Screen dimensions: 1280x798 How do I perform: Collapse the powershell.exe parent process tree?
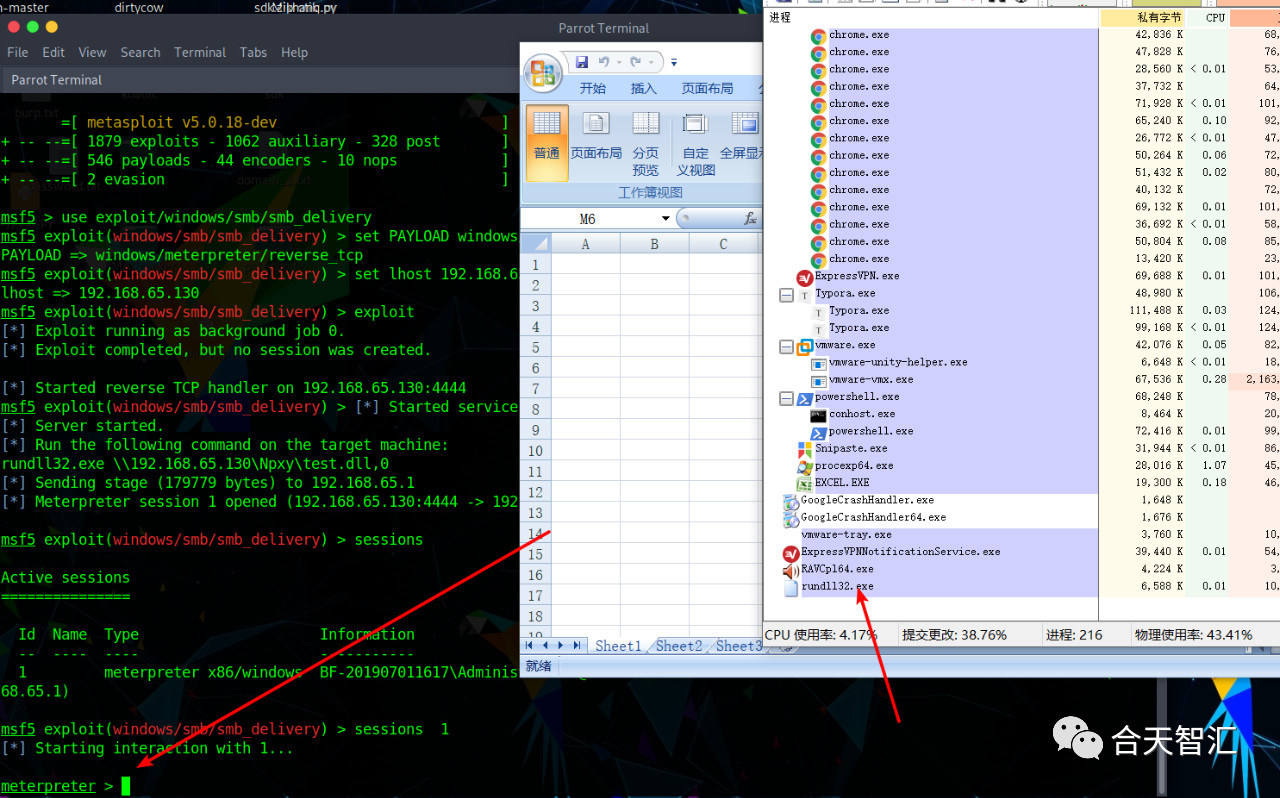pyautogui.click(x=787, y=397)
